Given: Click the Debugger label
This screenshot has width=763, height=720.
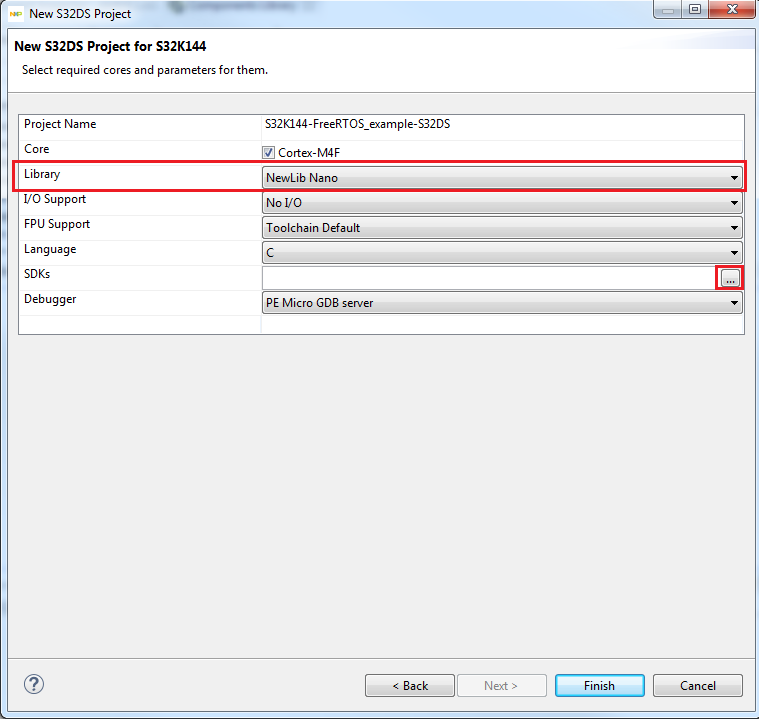Looking at the screenshot, I should pyautogui.click(x=50, y=299).
